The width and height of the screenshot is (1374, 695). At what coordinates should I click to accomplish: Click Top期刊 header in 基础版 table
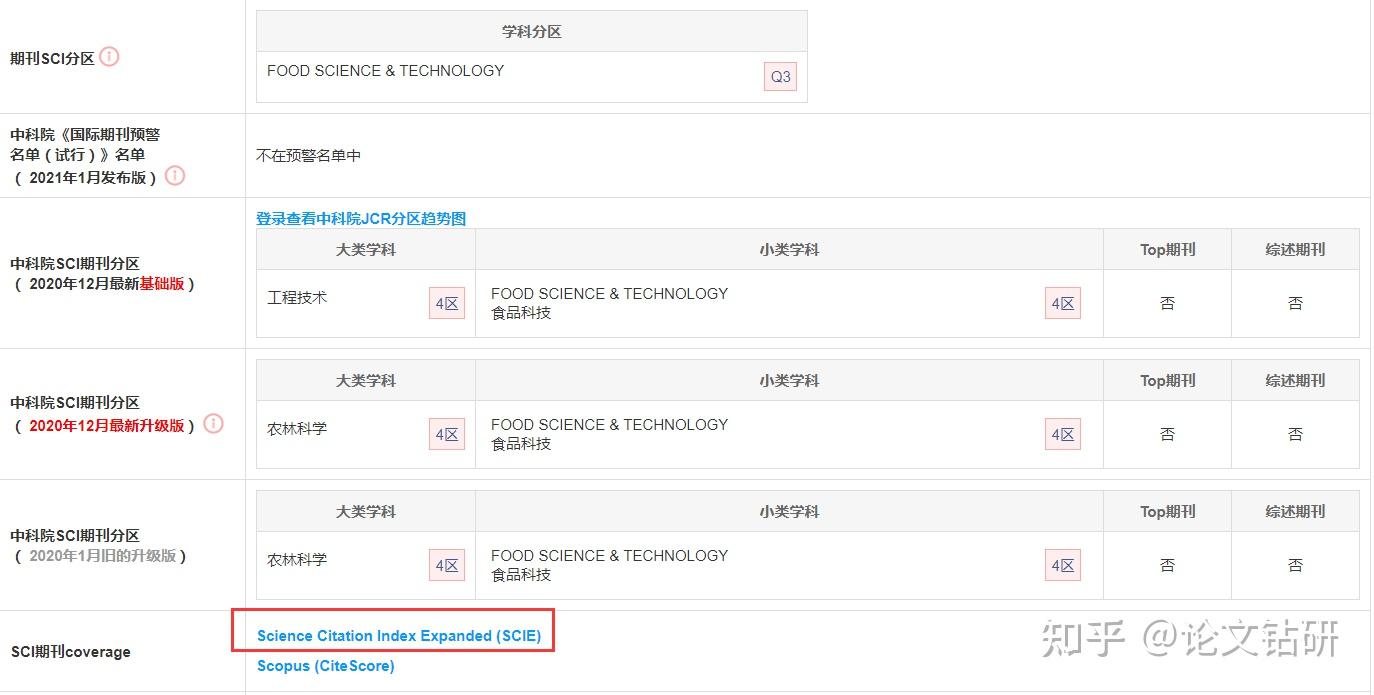[x=1168, y=249]
